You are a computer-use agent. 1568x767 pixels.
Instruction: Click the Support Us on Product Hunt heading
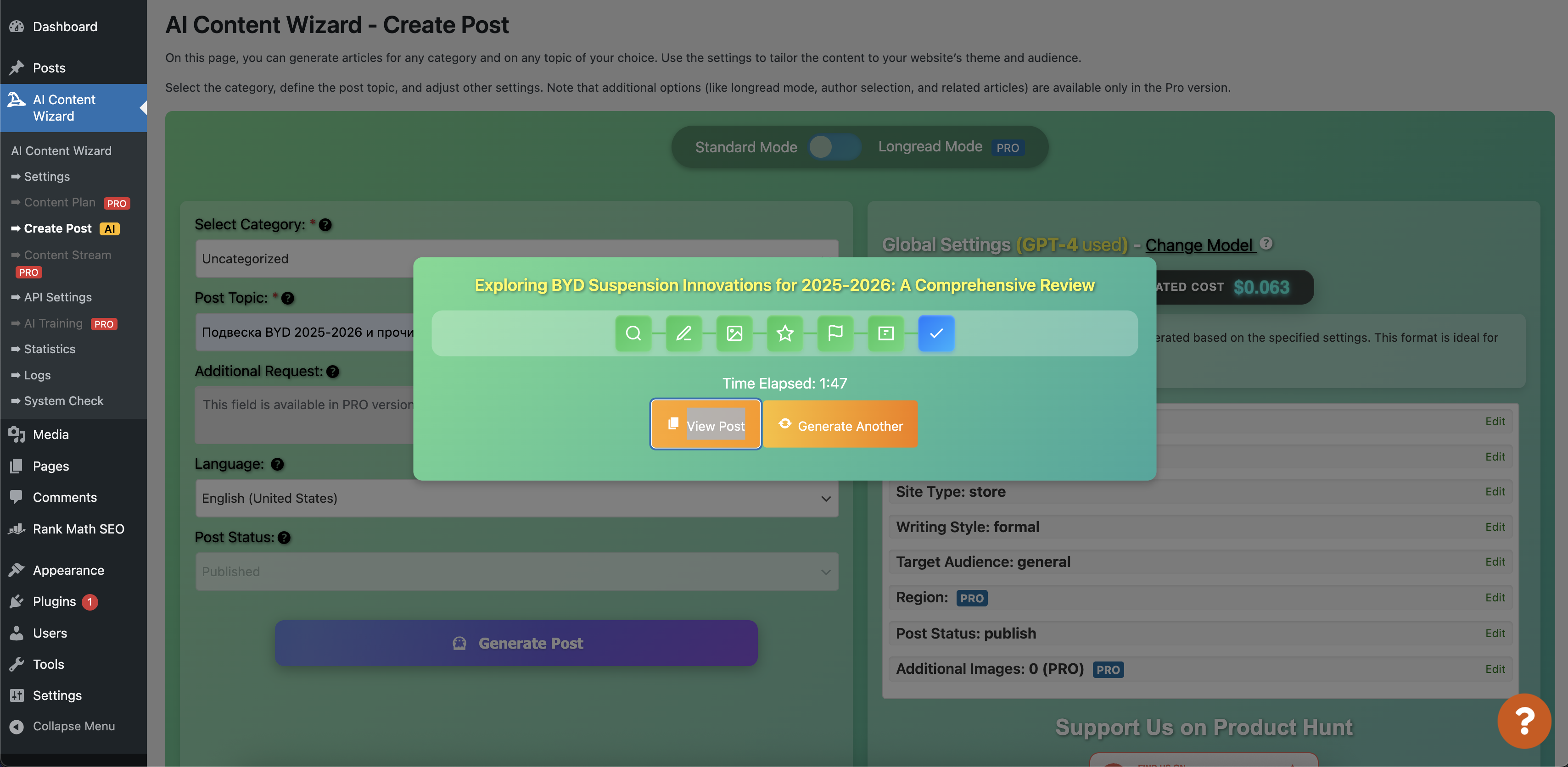(1204, 728)
